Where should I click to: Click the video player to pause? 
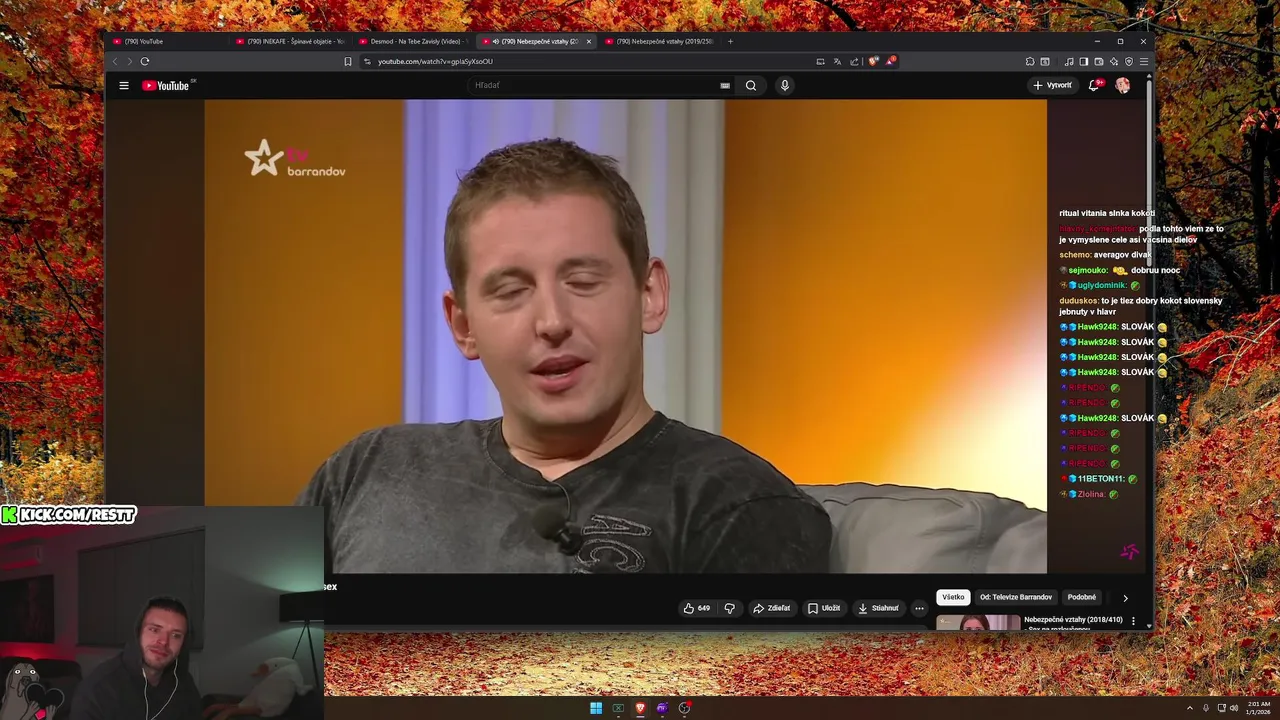click(x=626, y=336)
